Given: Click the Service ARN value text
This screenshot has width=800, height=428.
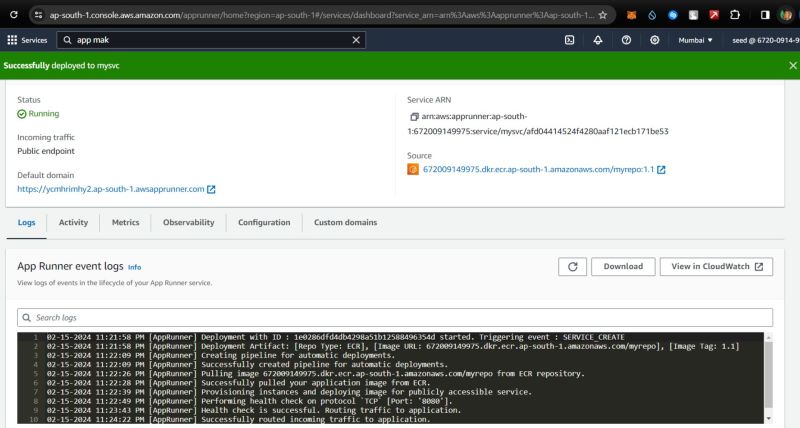Looking at the screenshot, I should coord(538,124).
